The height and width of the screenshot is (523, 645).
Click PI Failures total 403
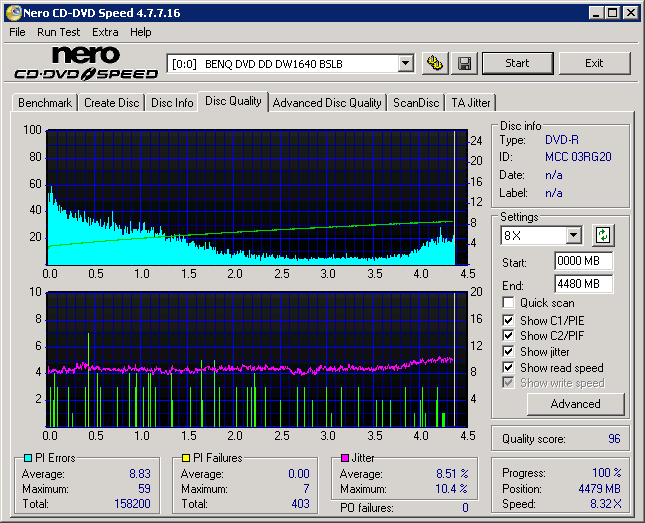(300, 504)
